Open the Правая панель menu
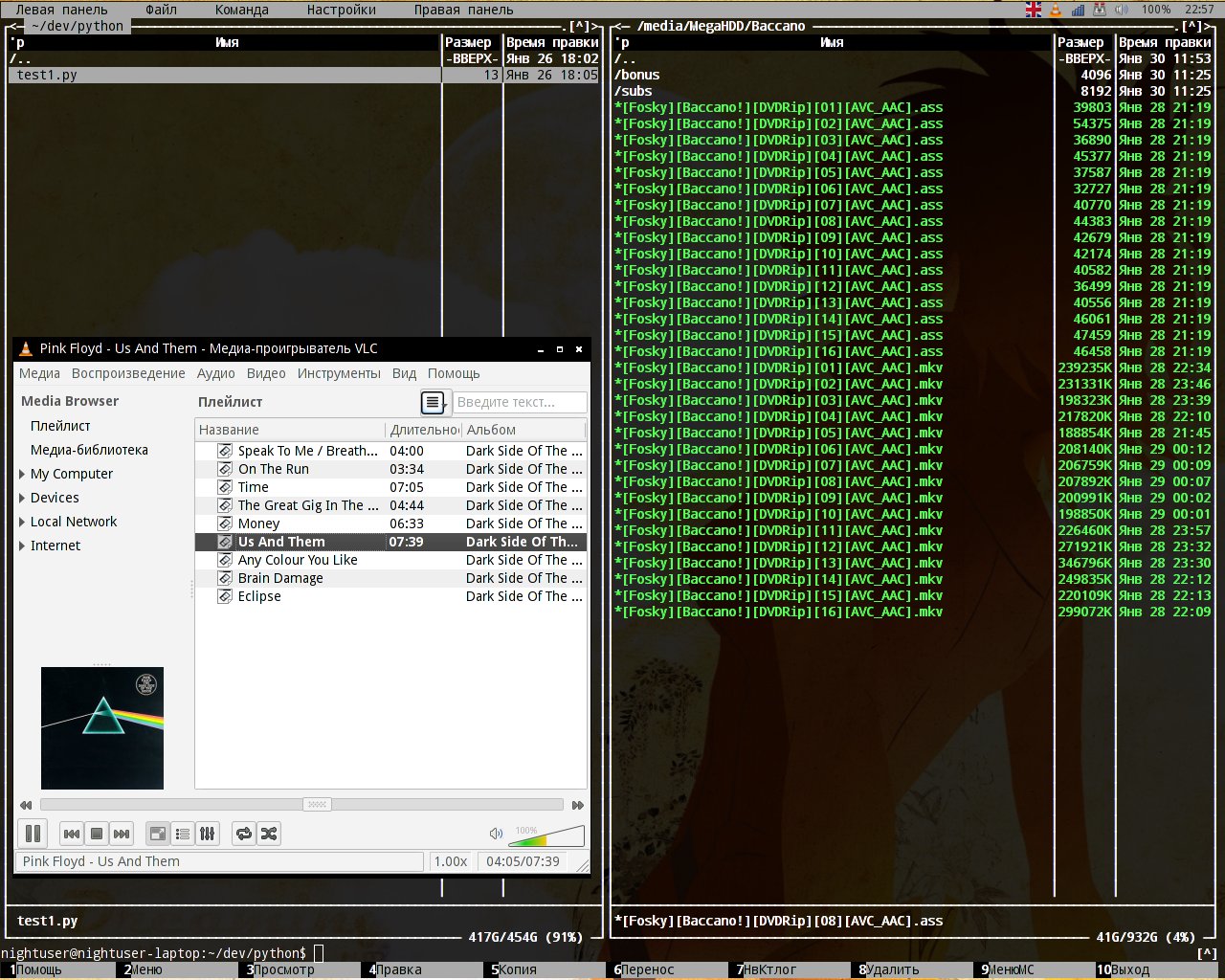 [x=463, y=10]
